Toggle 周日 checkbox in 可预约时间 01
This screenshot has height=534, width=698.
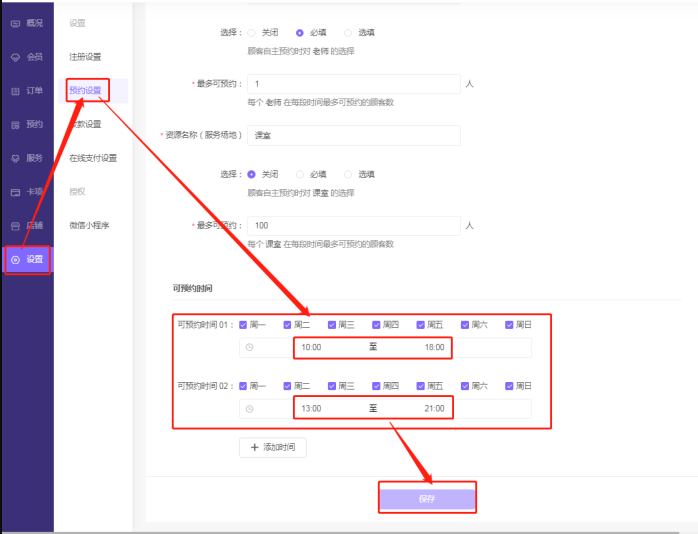point(509,325)
